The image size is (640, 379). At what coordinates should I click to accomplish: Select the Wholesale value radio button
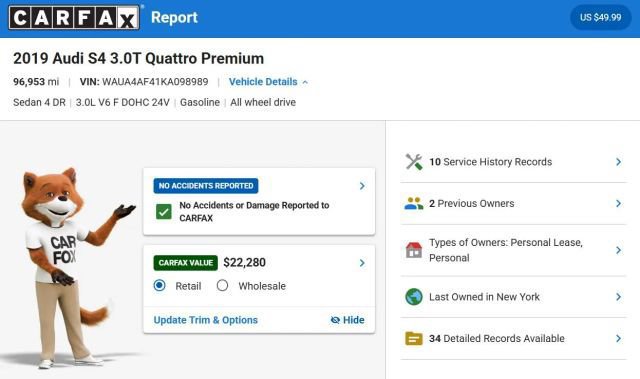(222, 285)
